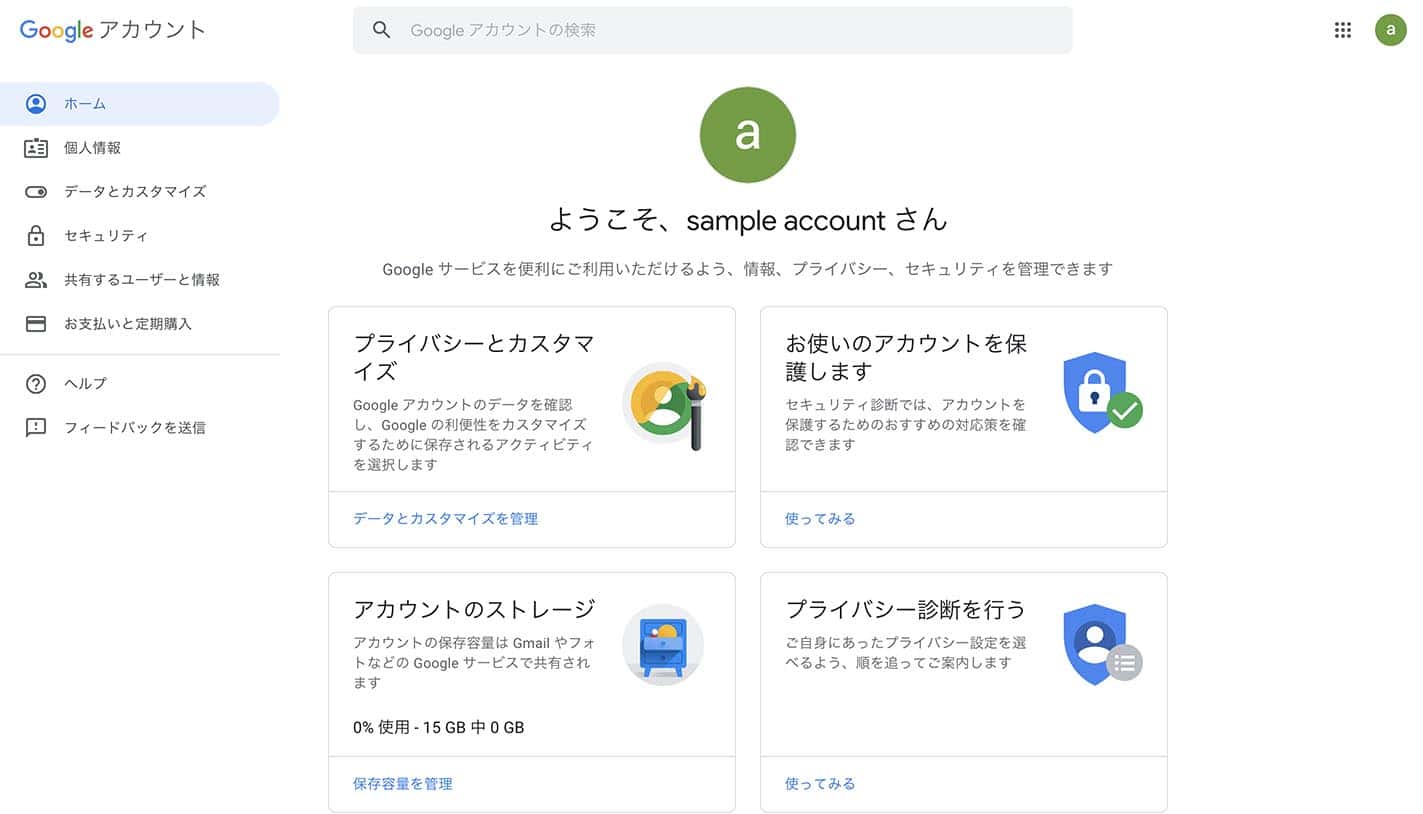1423x814 pixels.
Task: Click the 0% 使用 - 15 GB 中 0 GB text
Action: 439,728
